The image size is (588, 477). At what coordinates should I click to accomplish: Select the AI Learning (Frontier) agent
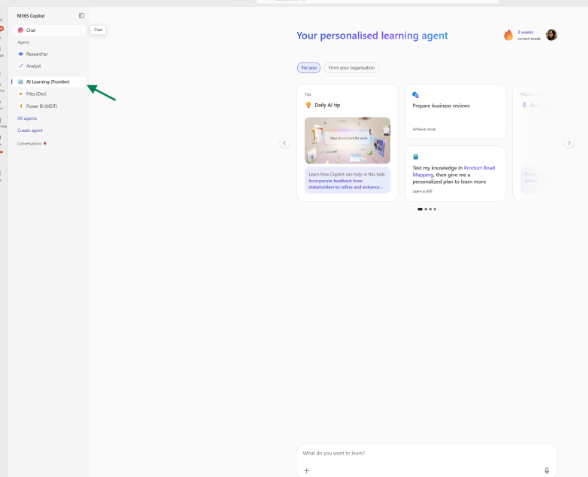click(49, 82)
